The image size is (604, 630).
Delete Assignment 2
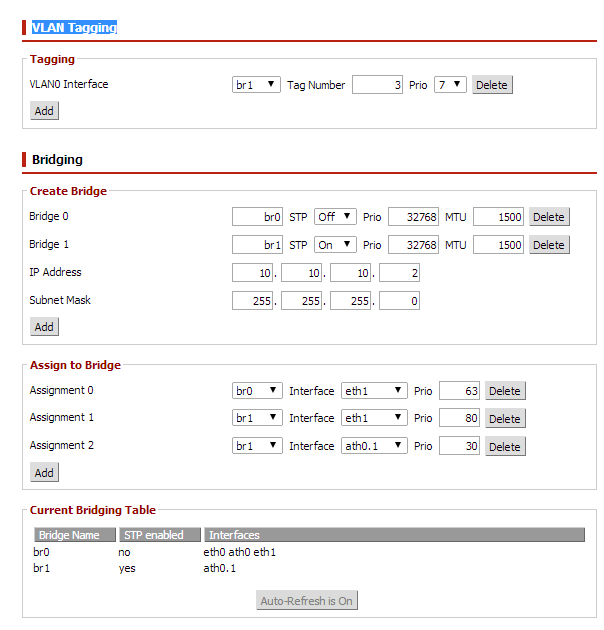coord(505,446)
